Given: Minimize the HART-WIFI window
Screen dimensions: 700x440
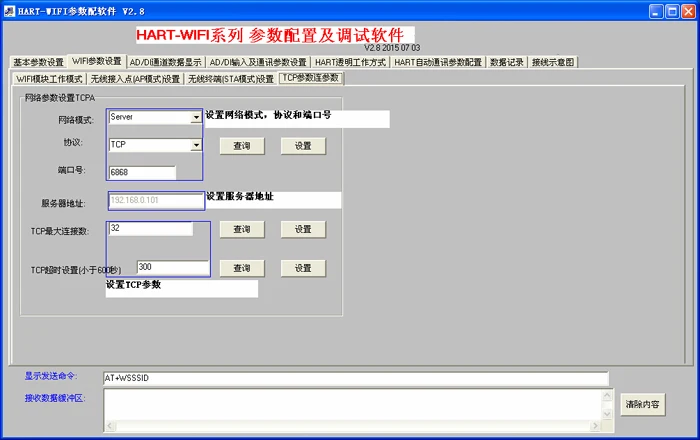Looking at the screenshot, I should [x=656, y=12].
